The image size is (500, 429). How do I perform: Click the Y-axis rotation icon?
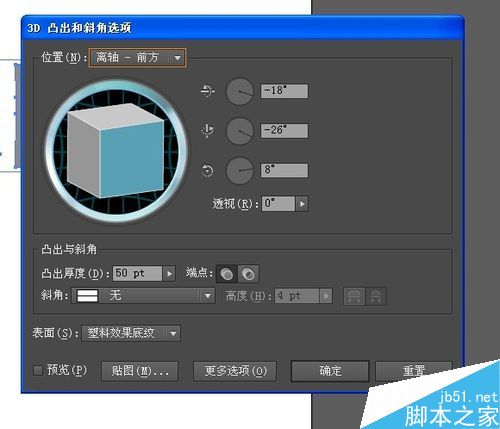[x=207, y=130]
